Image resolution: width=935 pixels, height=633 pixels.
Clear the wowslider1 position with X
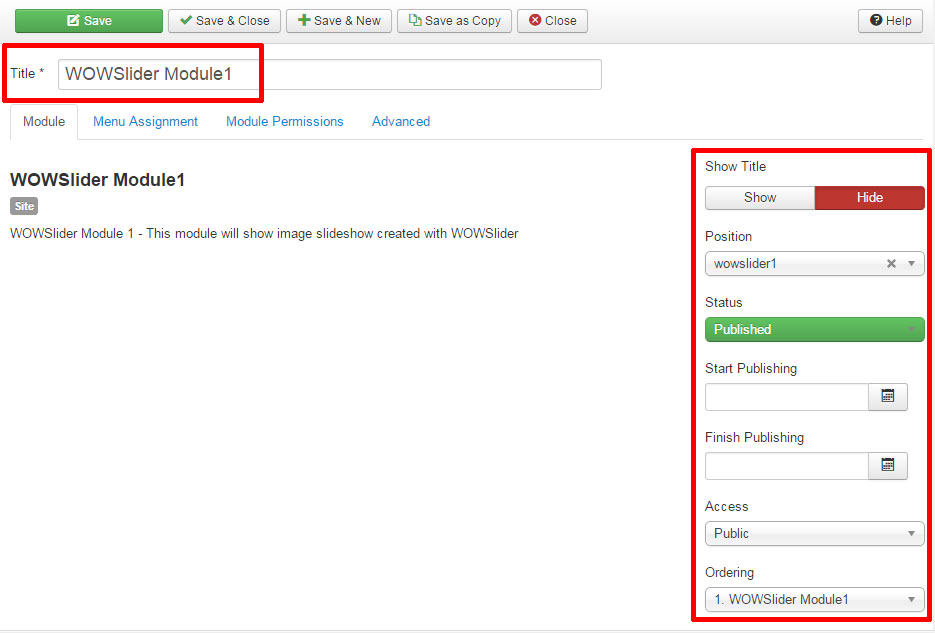(891, 263)
